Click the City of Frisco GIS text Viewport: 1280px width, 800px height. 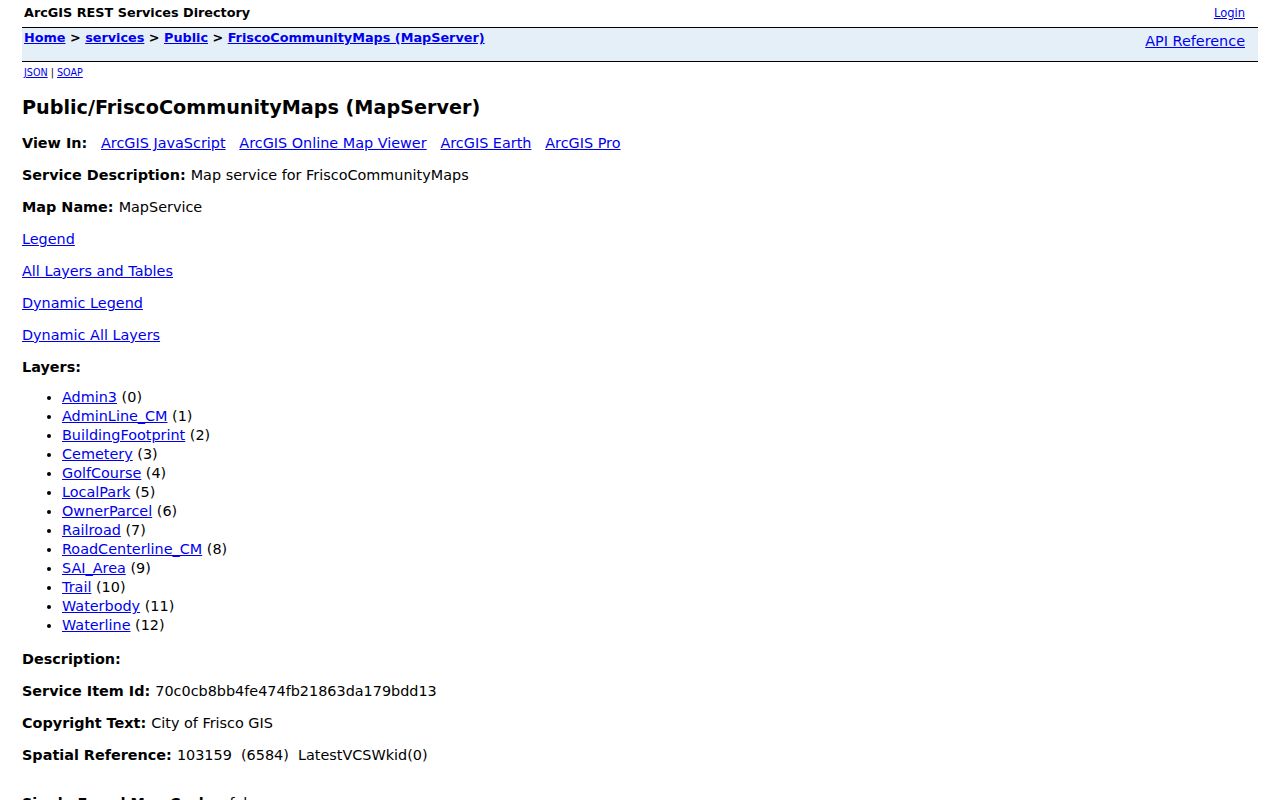(212, 723)
